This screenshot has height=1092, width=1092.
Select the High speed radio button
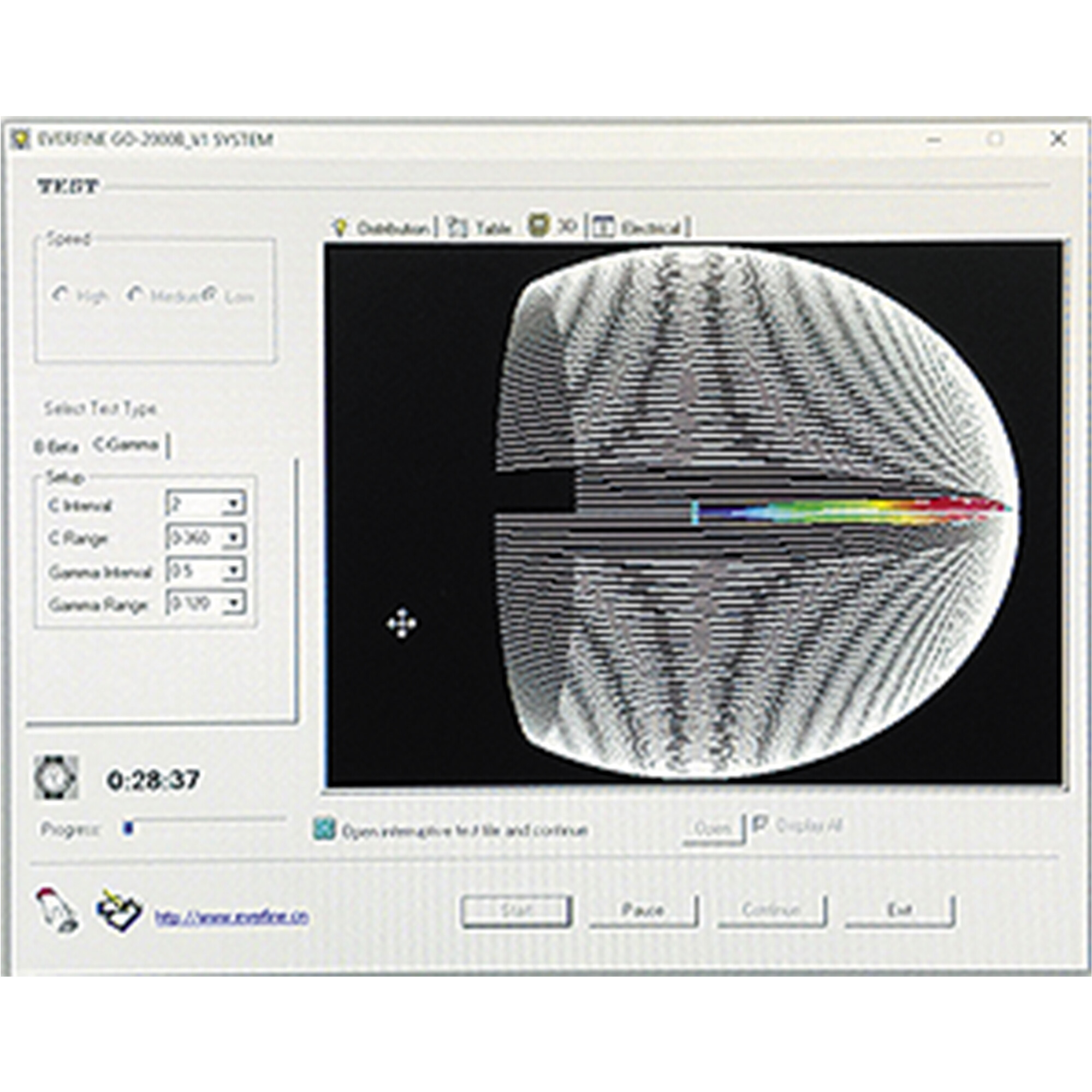[x=60, y=294]
